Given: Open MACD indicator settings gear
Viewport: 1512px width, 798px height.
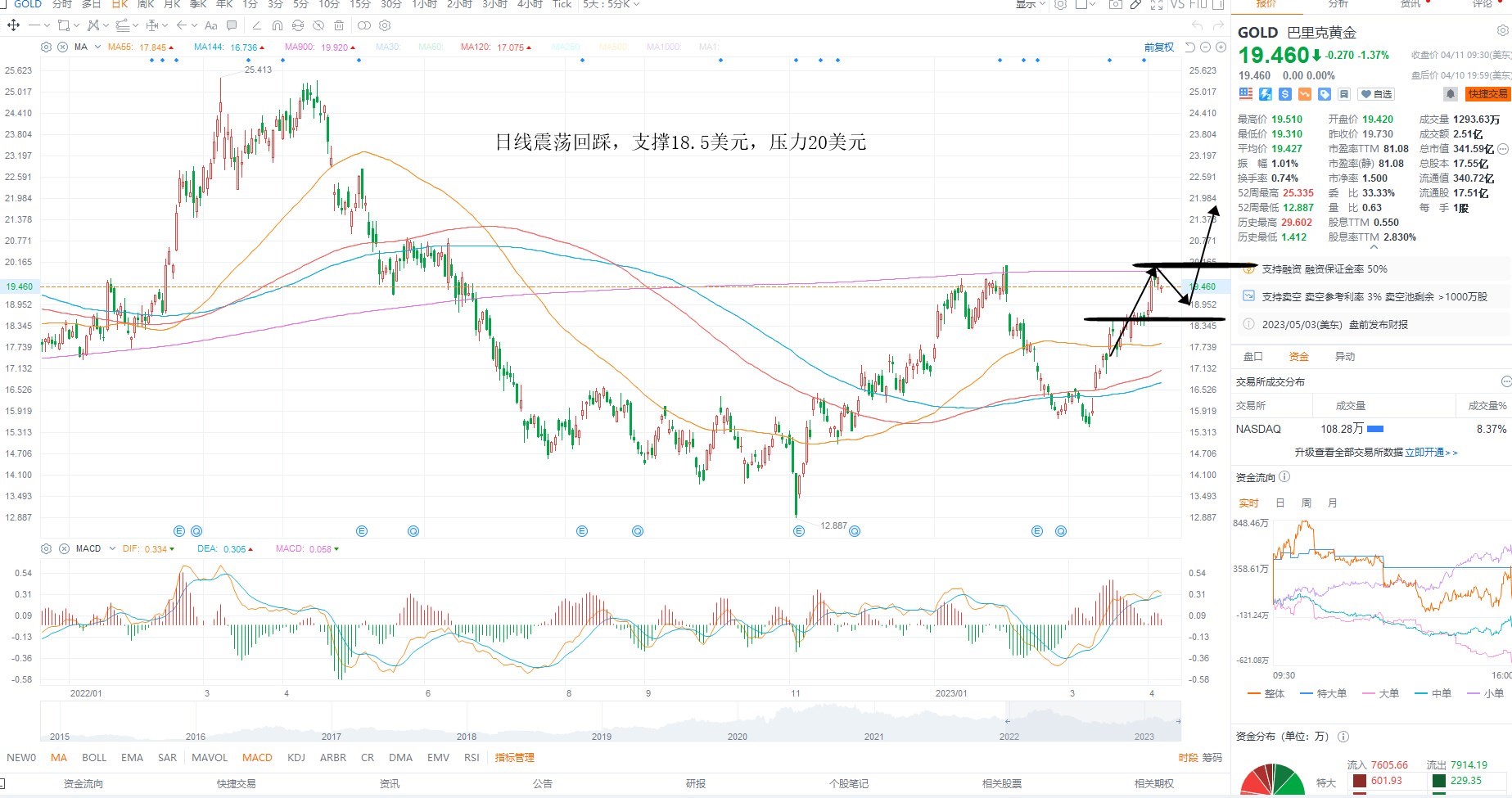Looking at the screenshot, I should coord(46,548).
